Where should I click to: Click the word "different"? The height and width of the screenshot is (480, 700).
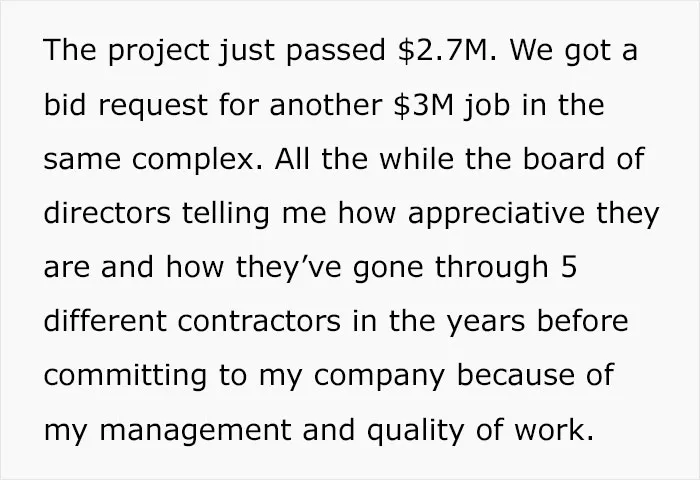coord(105,321)
